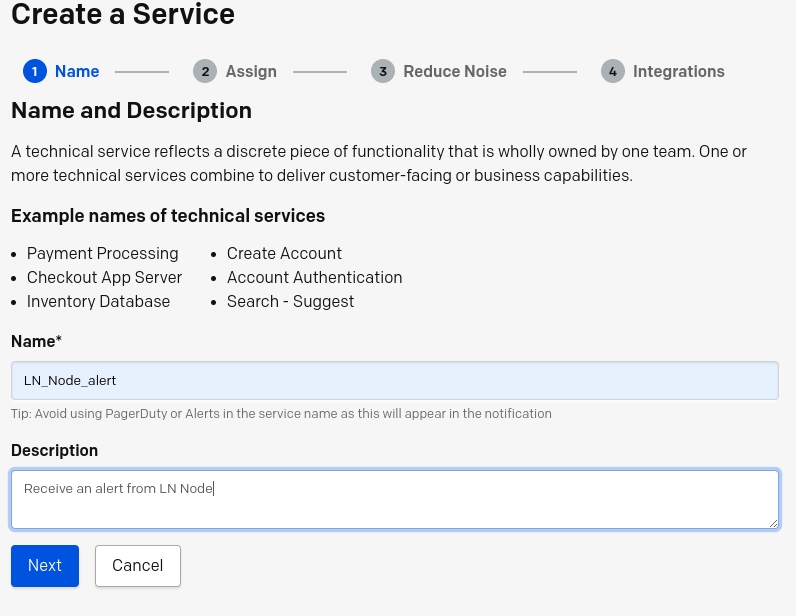Screen dimensions: 796x616
Task: Select the Payment Processing example name
Action: 103,253
